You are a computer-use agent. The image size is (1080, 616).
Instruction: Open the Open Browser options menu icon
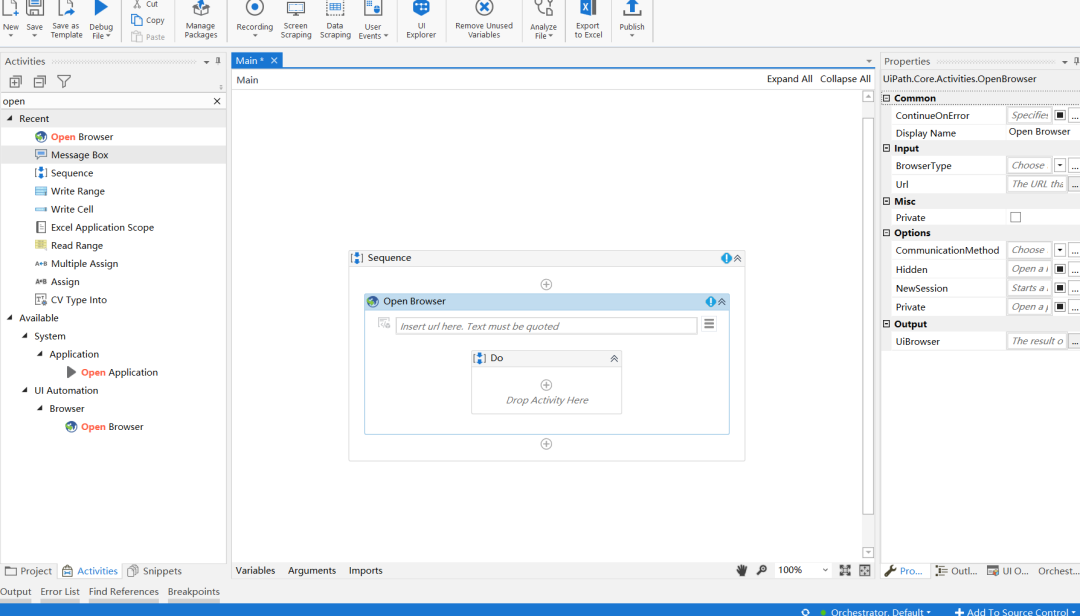tap(709, 324)
